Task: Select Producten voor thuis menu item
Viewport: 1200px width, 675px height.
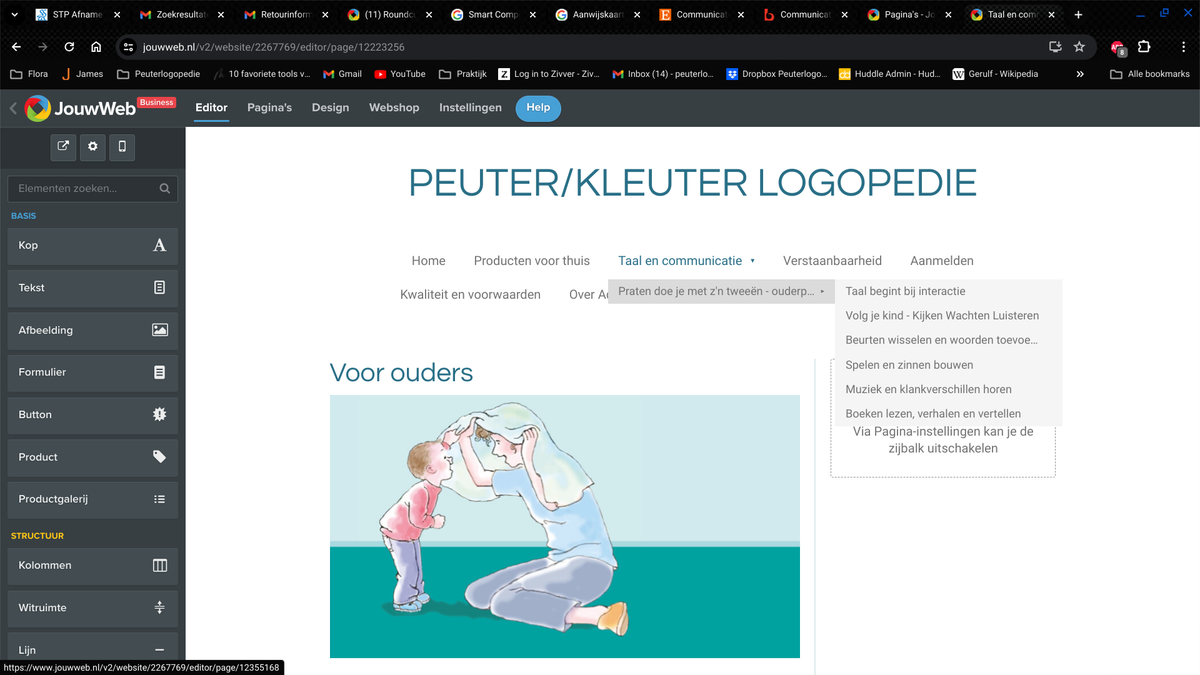Action: [x=532, y=261]
